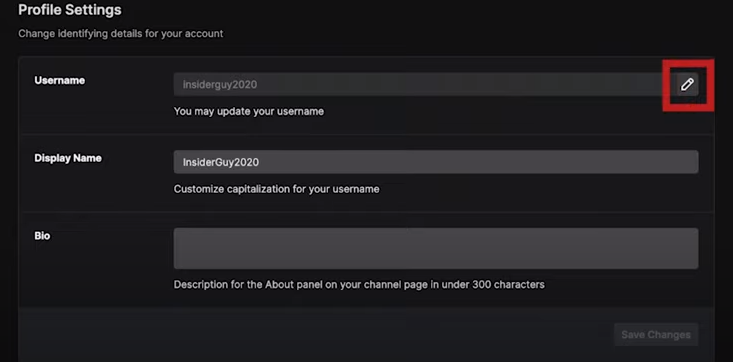Click the greyed-out Username field
Screen dimensions: 733x362
click(x=423, y=85)
